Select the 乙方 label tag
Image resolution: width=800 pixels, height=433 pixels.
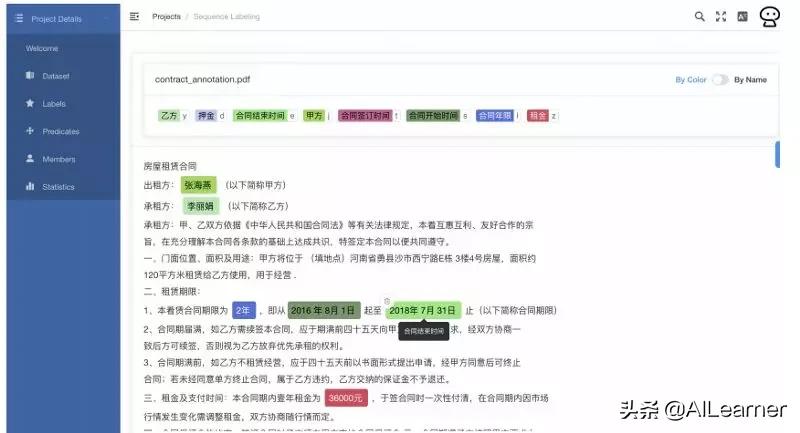pos(169,116)
